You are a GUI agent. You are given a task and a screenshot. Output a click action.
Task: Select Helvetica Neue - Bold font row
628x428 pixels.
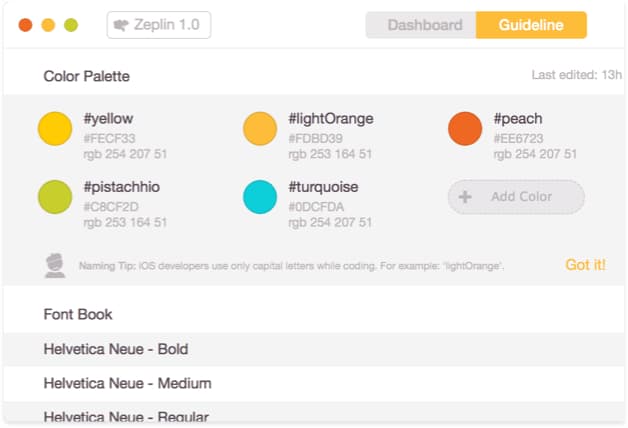pyautogui.click(x=314, y=349)
